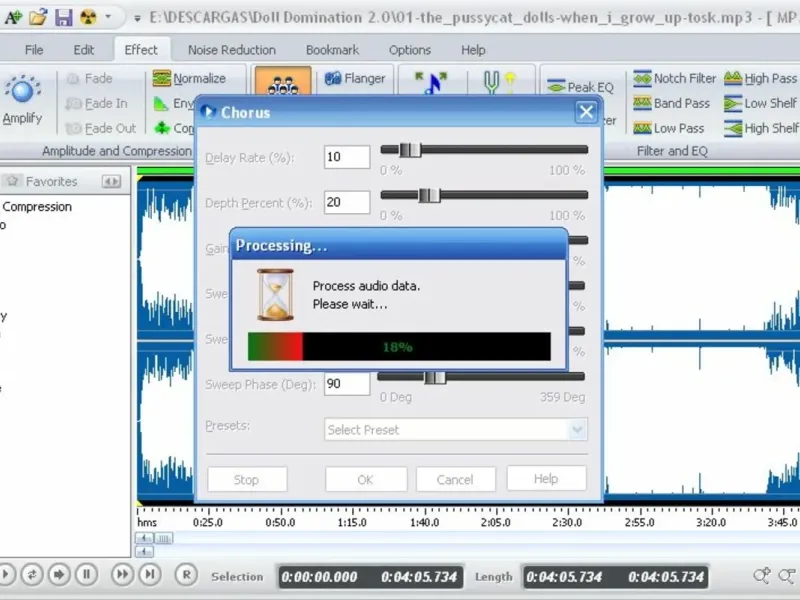Image resolution: width=800 pixels, height=600 pixels.
Task: Click the High Pass filter
Action: pos(760,79)
